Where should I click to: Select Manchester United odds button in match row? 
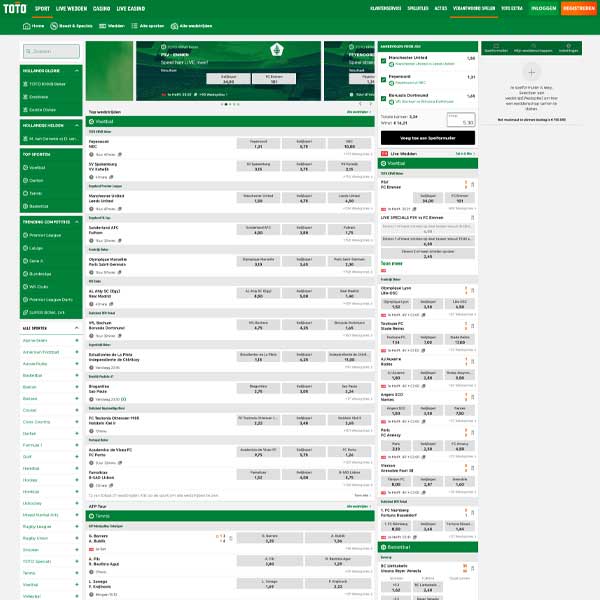[x=258, y=198]
